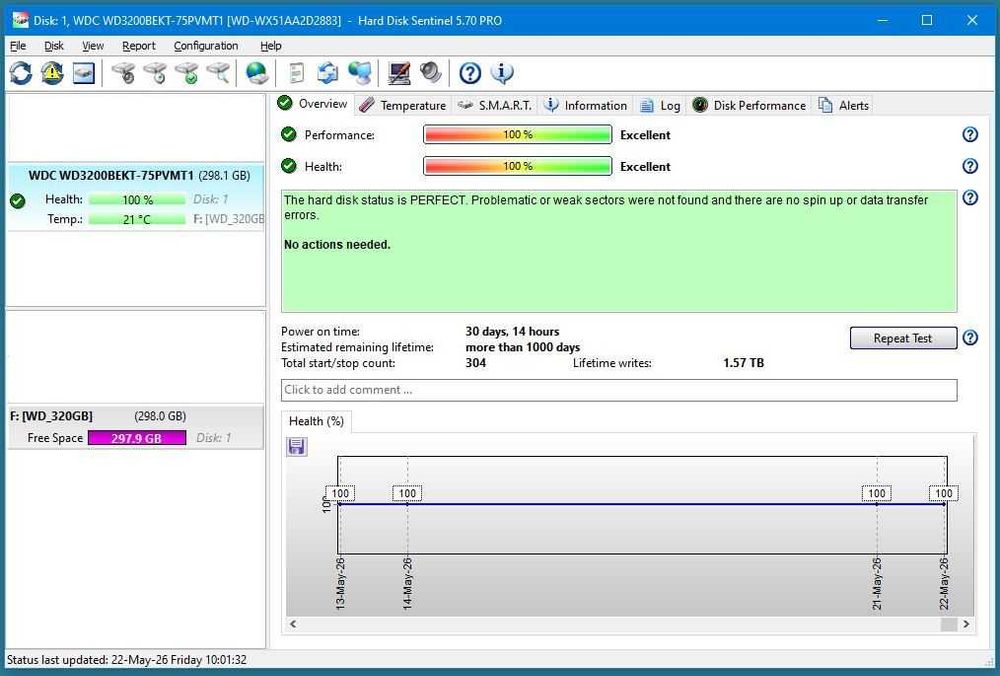Viewport: 1000px width, 676px height.
Task: Click the help icon next to Repeat Test
Action: pos(970,337)
